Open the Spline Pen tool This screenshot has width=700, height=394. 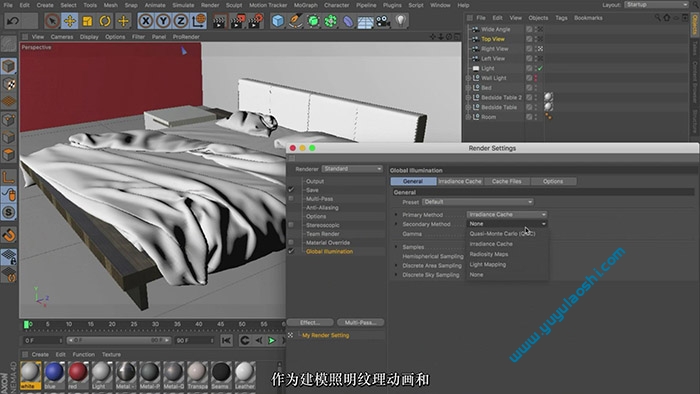[x=295, y=21]
